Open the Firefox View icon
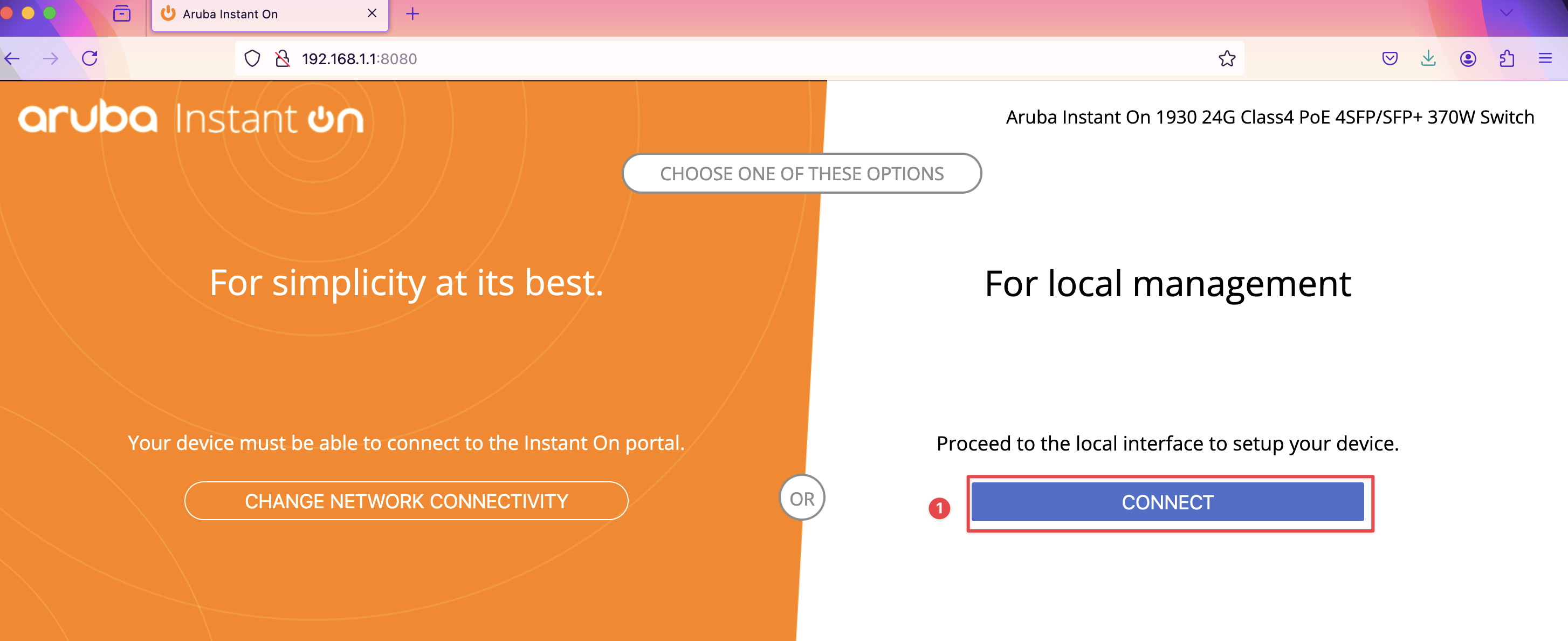The width and height of the screenshot is (1568, 641). click(122, 13)
